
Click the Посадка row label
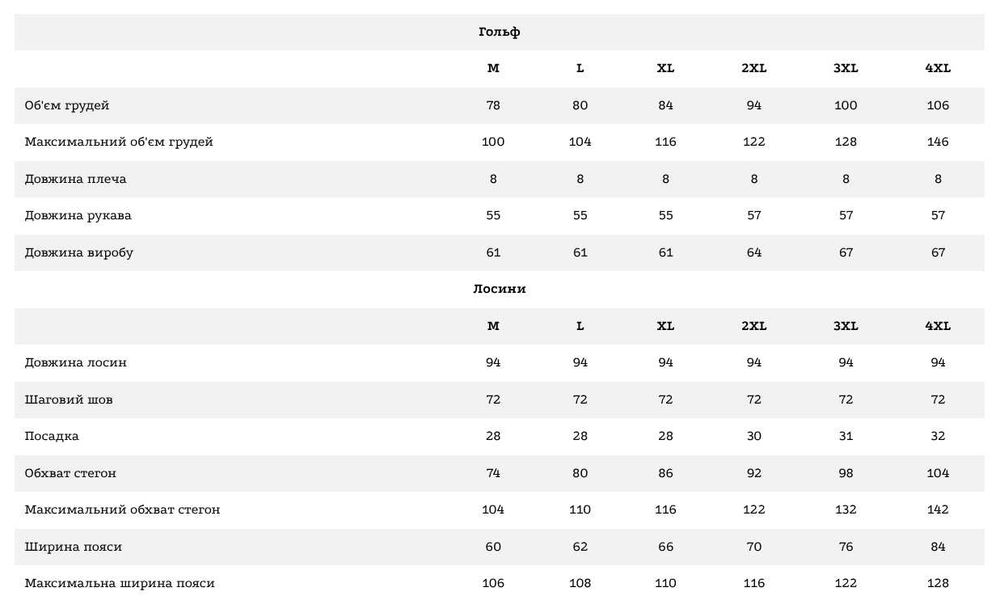point(52,436)
